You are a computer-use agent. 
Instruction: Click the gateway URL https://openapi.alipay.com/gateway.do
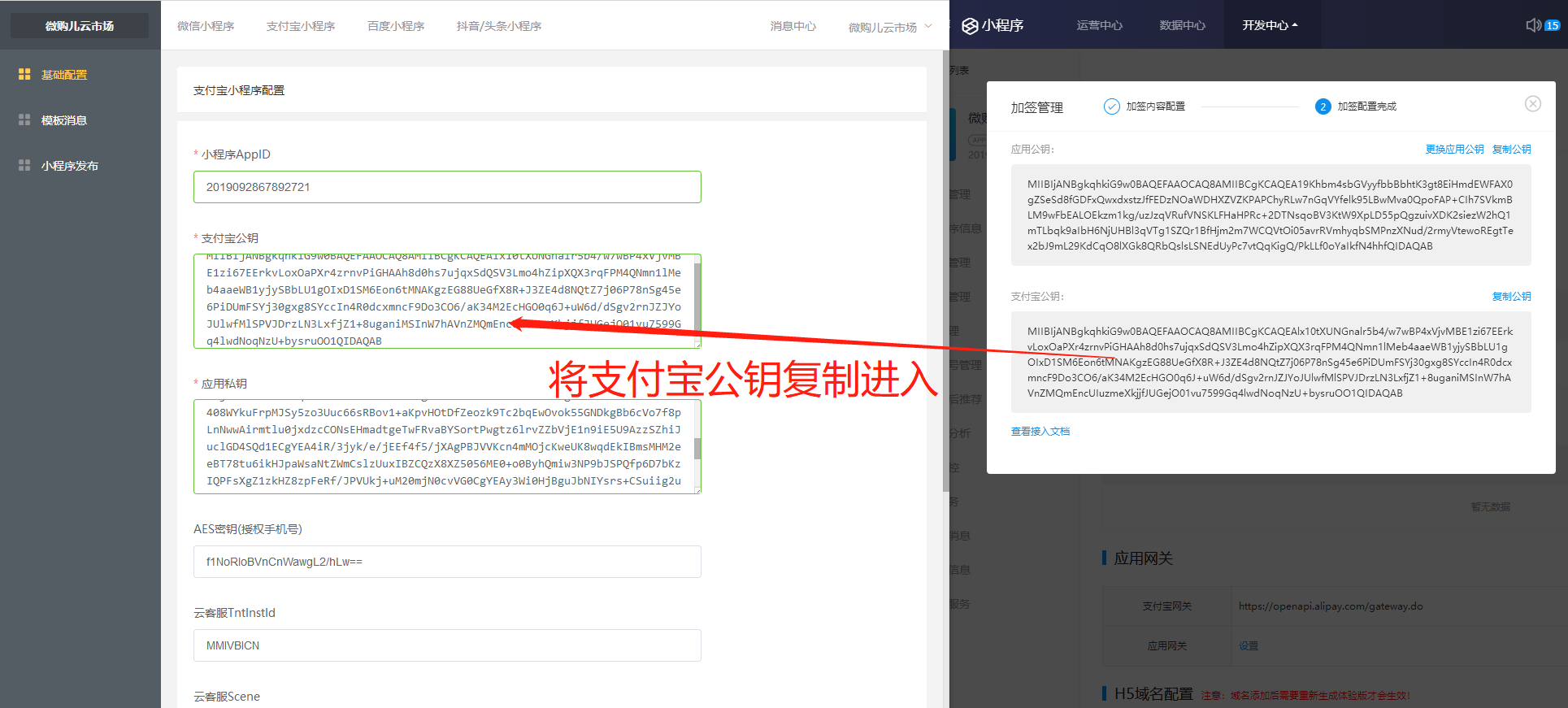tap(1331, 606)
